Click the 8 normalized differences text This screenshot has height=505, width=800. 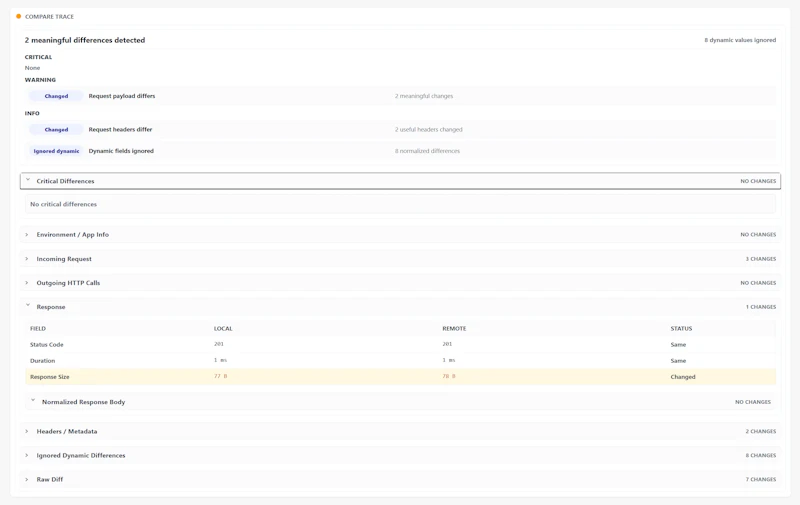(x=427, y=151)
